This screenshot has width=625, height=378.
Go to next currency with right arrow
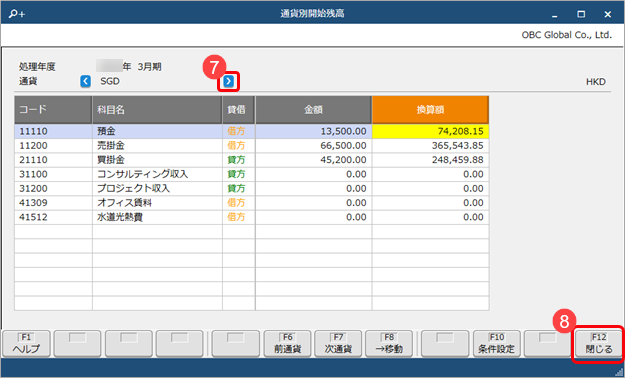pyautogui.click(x=228, y=81)
